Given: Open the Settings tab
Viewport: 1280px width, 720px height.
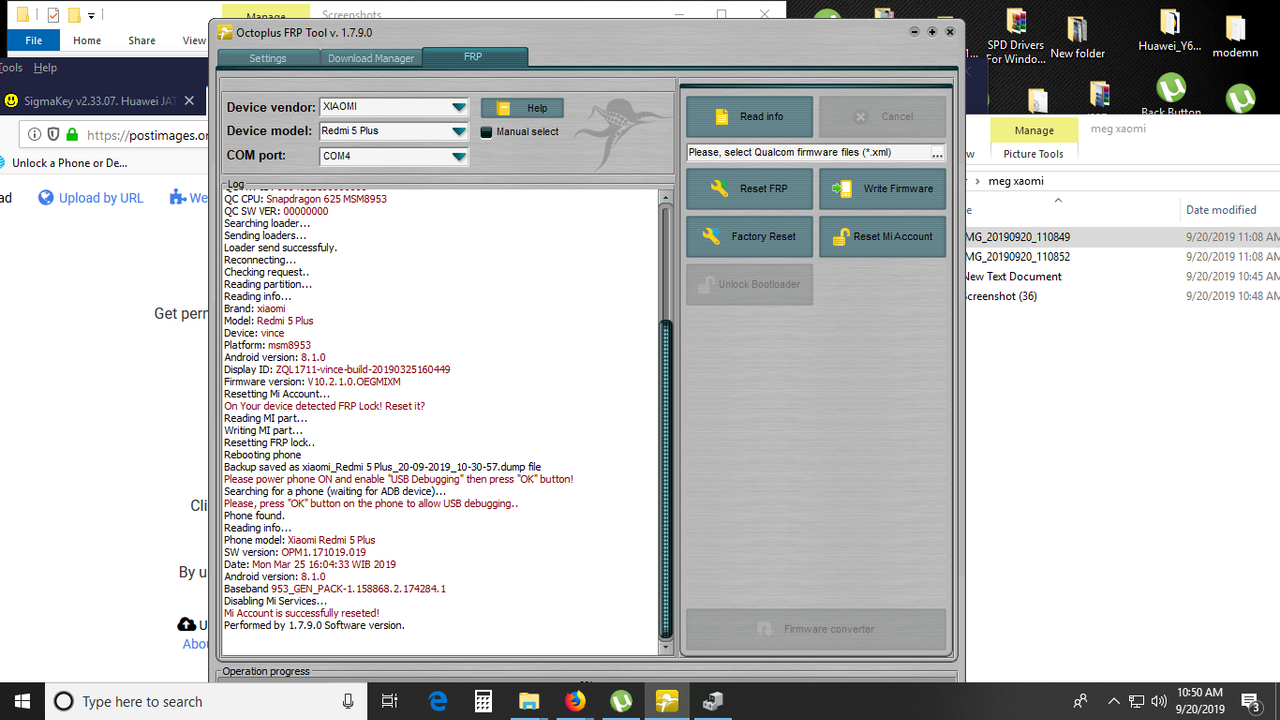Looking at the screenshot, I should coord(268,57).
